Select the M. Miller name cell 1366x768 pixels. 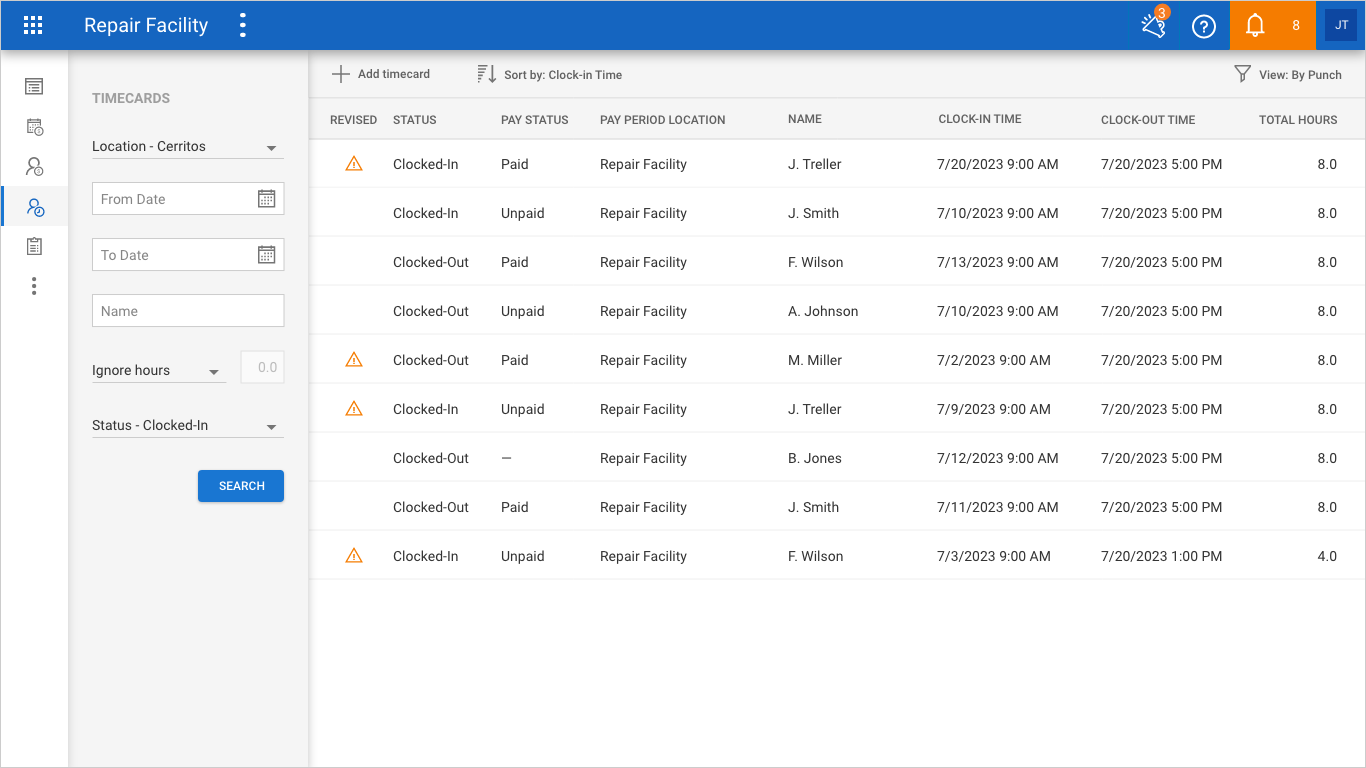pos(815,360)
